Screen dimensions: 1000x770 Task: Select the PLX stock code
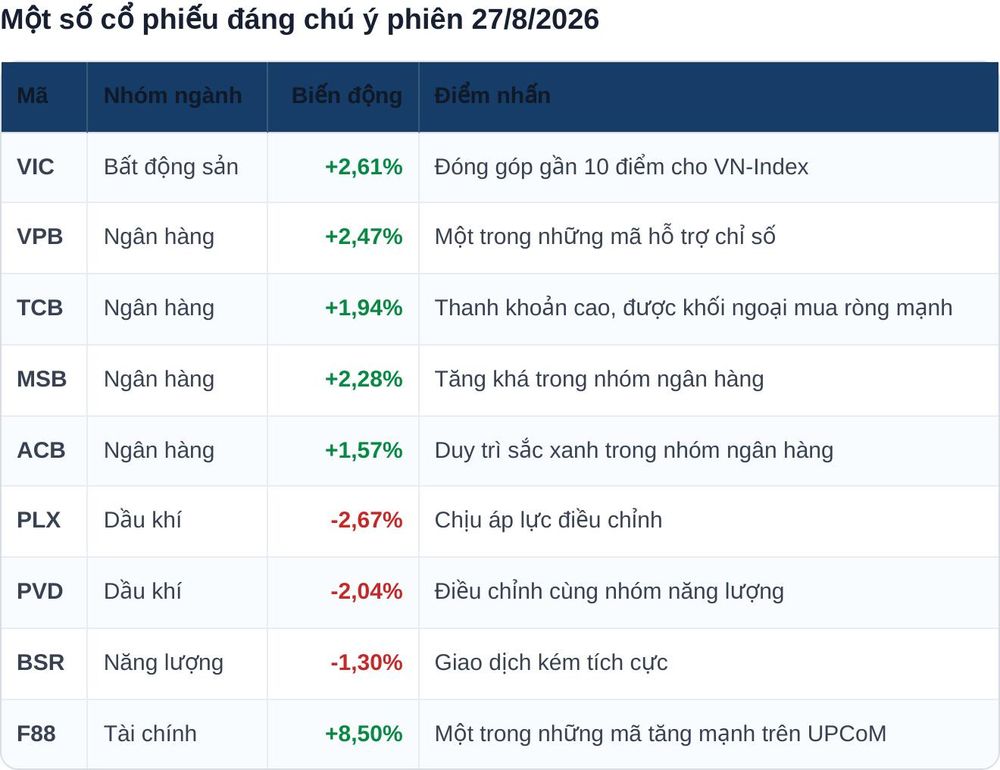tap(39, 520)
